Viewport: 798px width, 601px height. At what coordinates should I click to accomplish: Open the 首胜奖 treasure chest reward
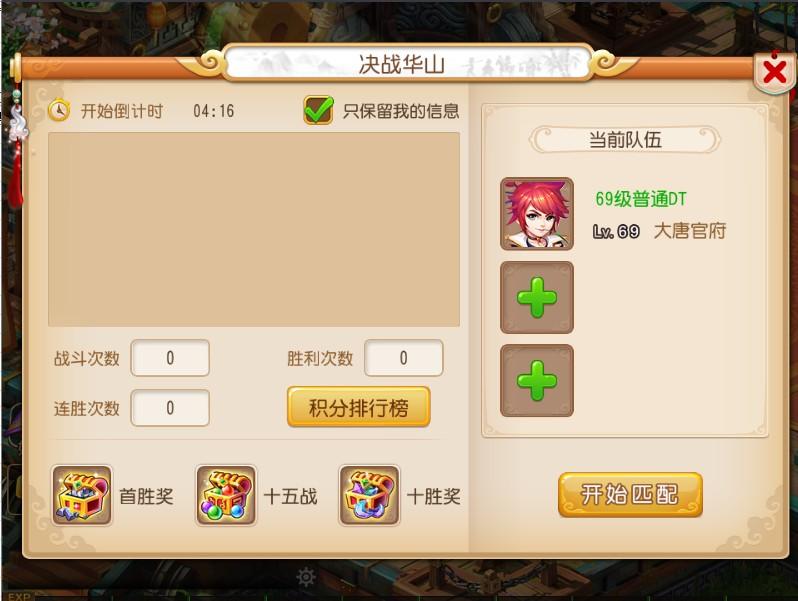(x=82, y=495)
